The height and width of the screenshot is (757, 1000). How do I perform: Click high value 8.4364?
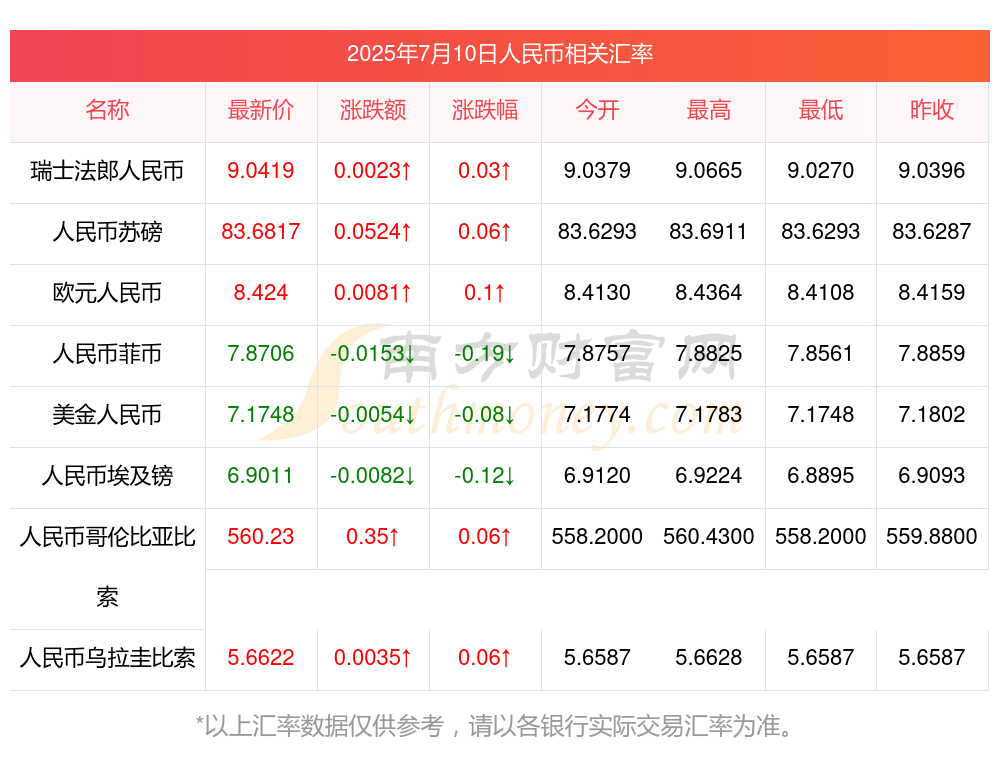[709, 293]
